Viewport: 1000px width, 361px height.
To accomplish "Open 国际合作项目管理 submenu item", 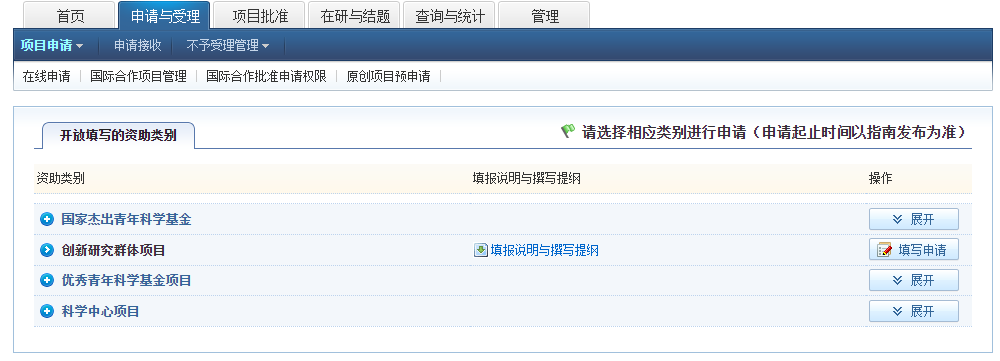I will [138, 77].
